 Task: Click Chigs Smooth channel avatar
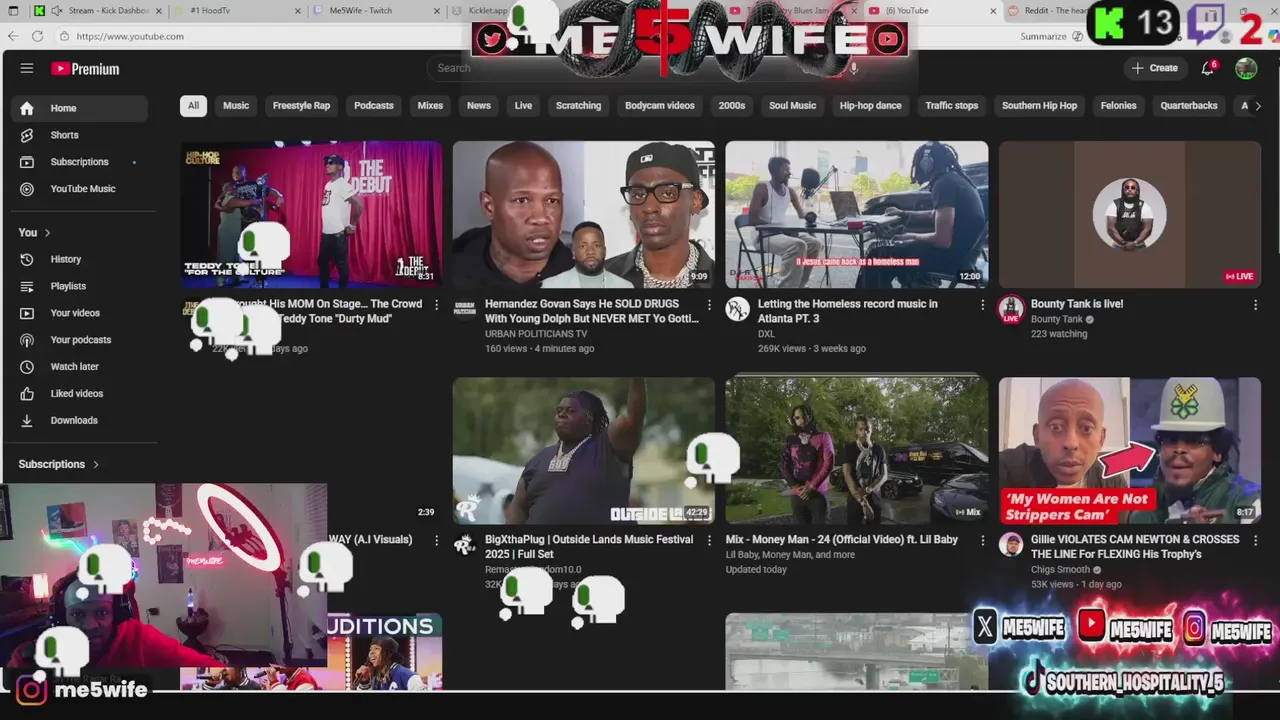1011,544
